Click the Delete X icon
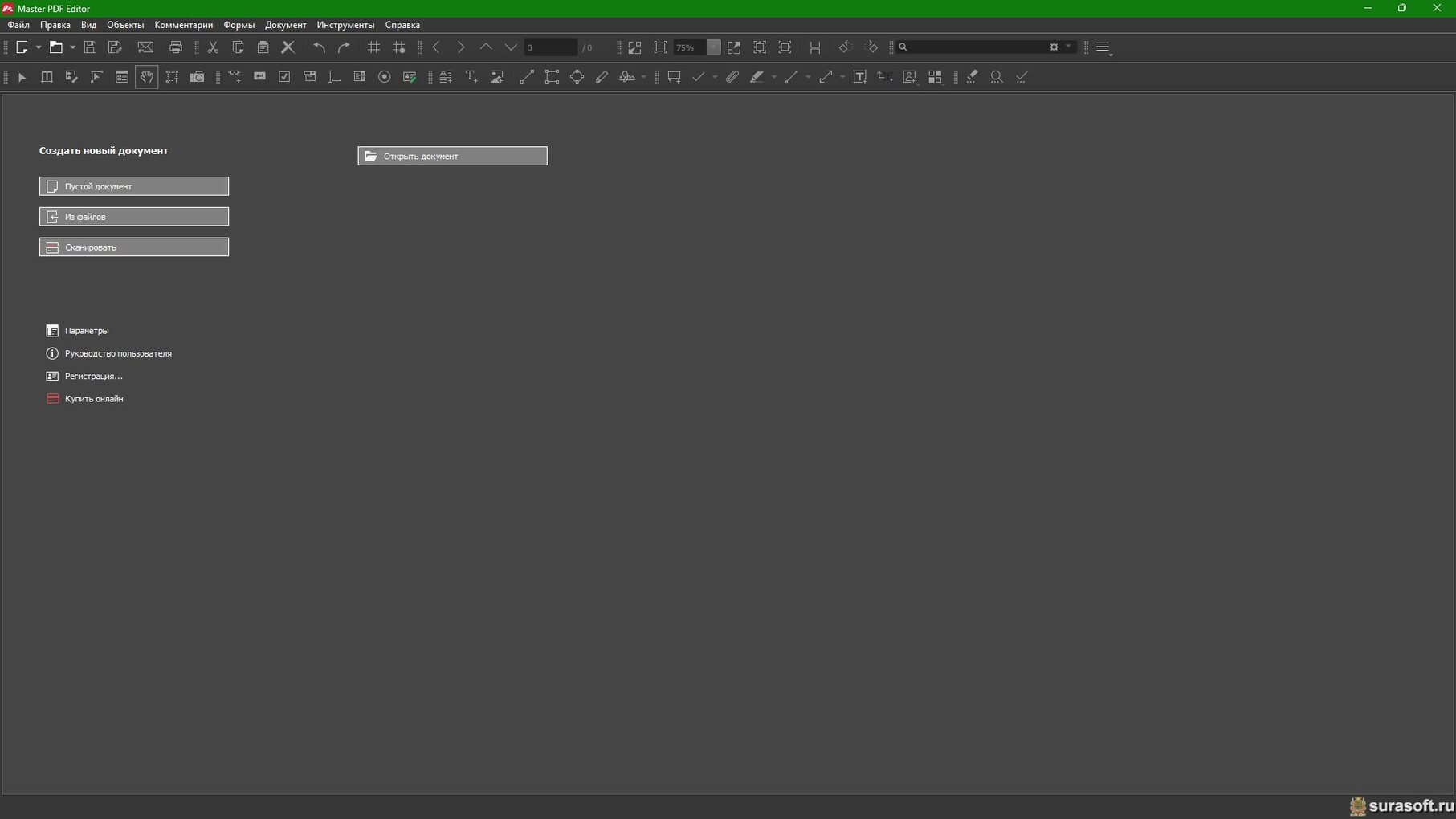 (x=288, y=47)
